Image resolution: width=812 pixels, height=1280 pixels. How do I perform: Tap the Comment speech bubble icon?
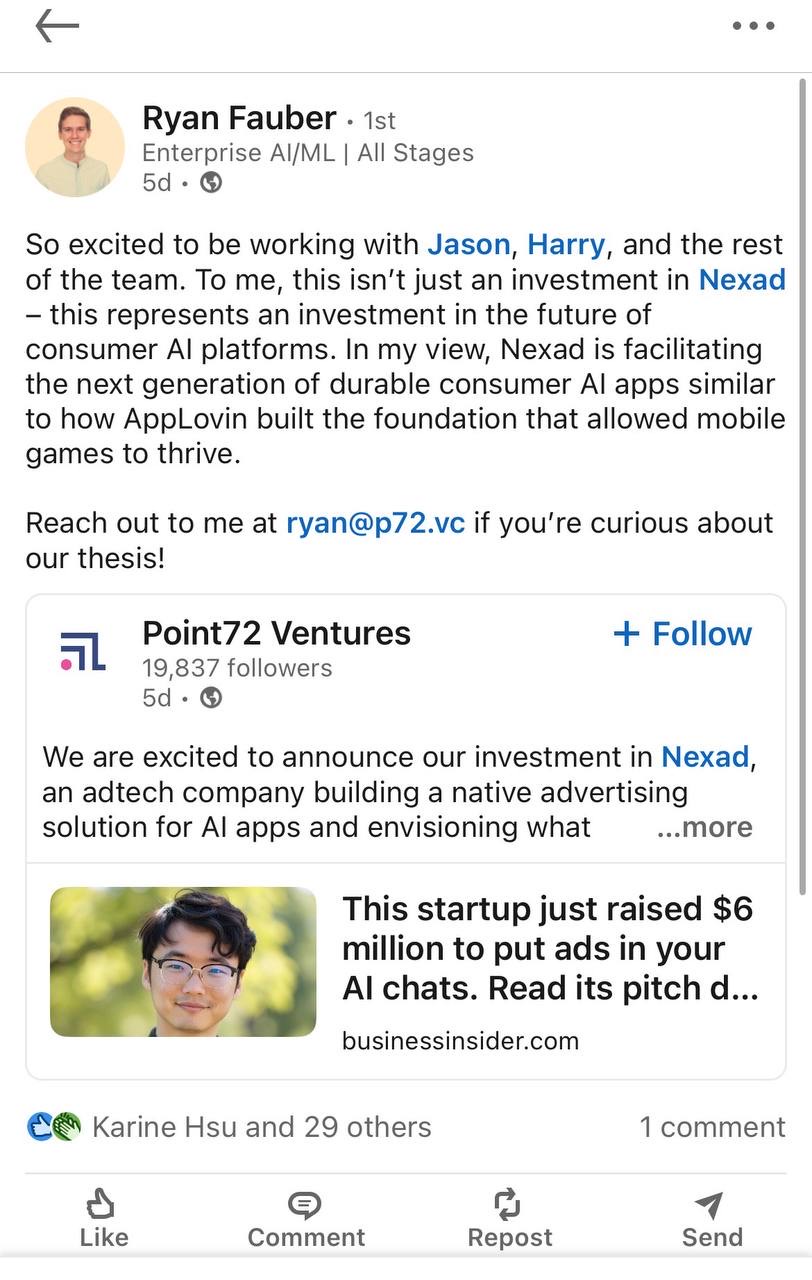[x=305, y=1203]
